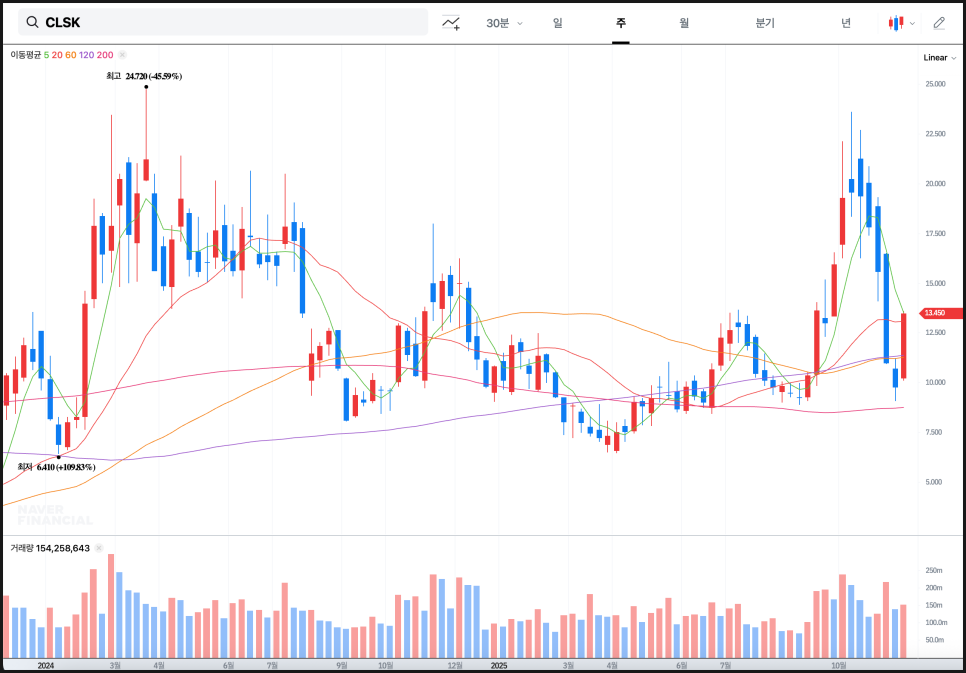Remove moving average with x icon

(x=122, y=55)
